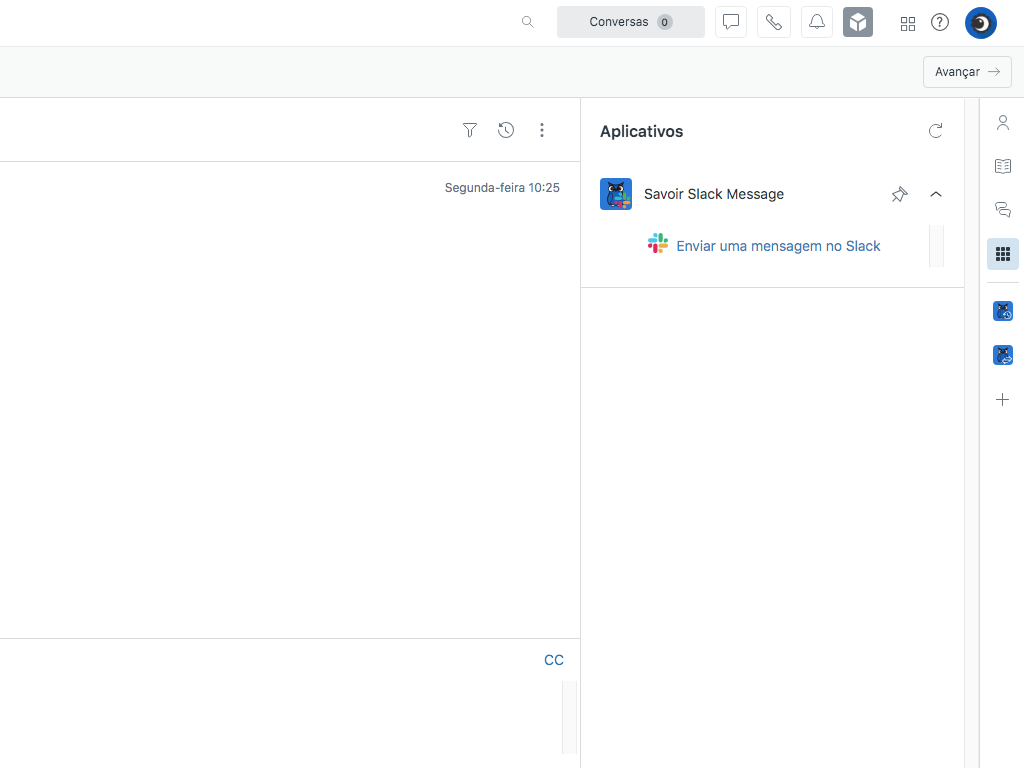Open the Zendesk products grid menu
The width and height of the screenshot is (1024, 768).
click(908, 23)
